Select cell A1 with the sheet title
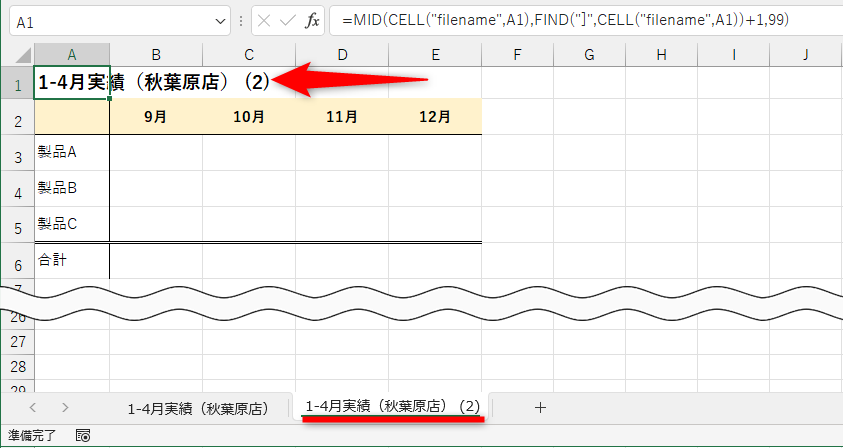 tap(72, 83)
